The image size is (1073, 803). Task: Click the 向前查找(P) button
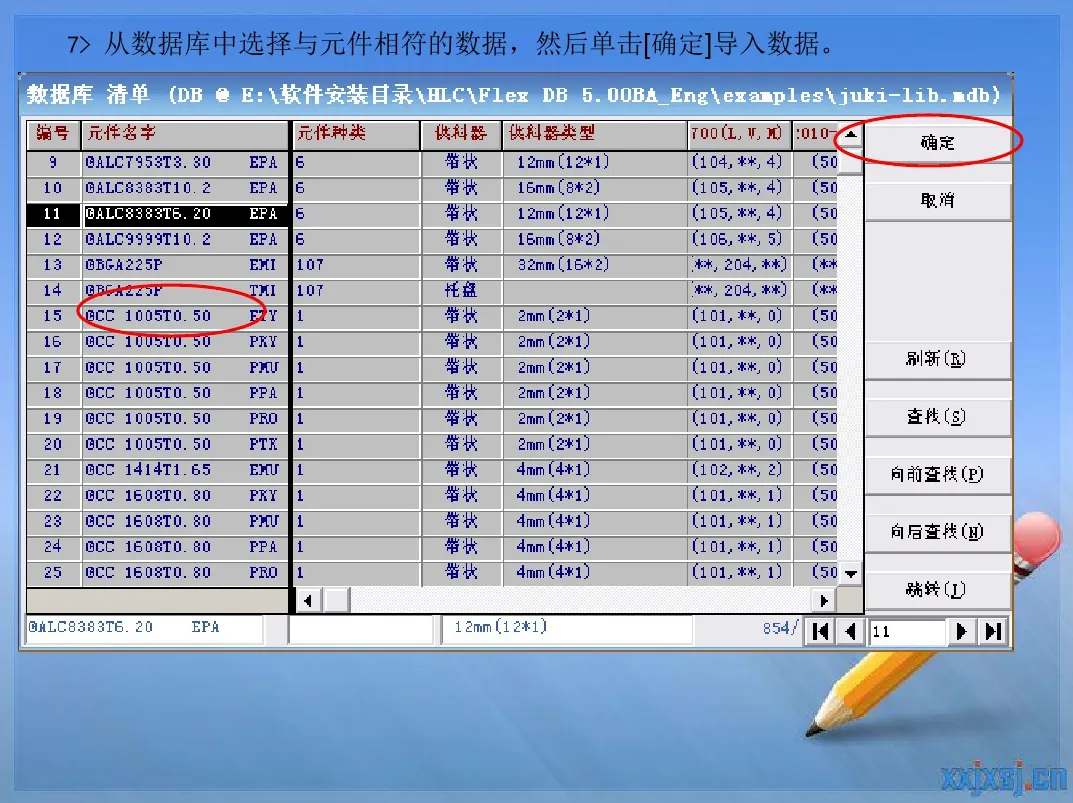938,474
